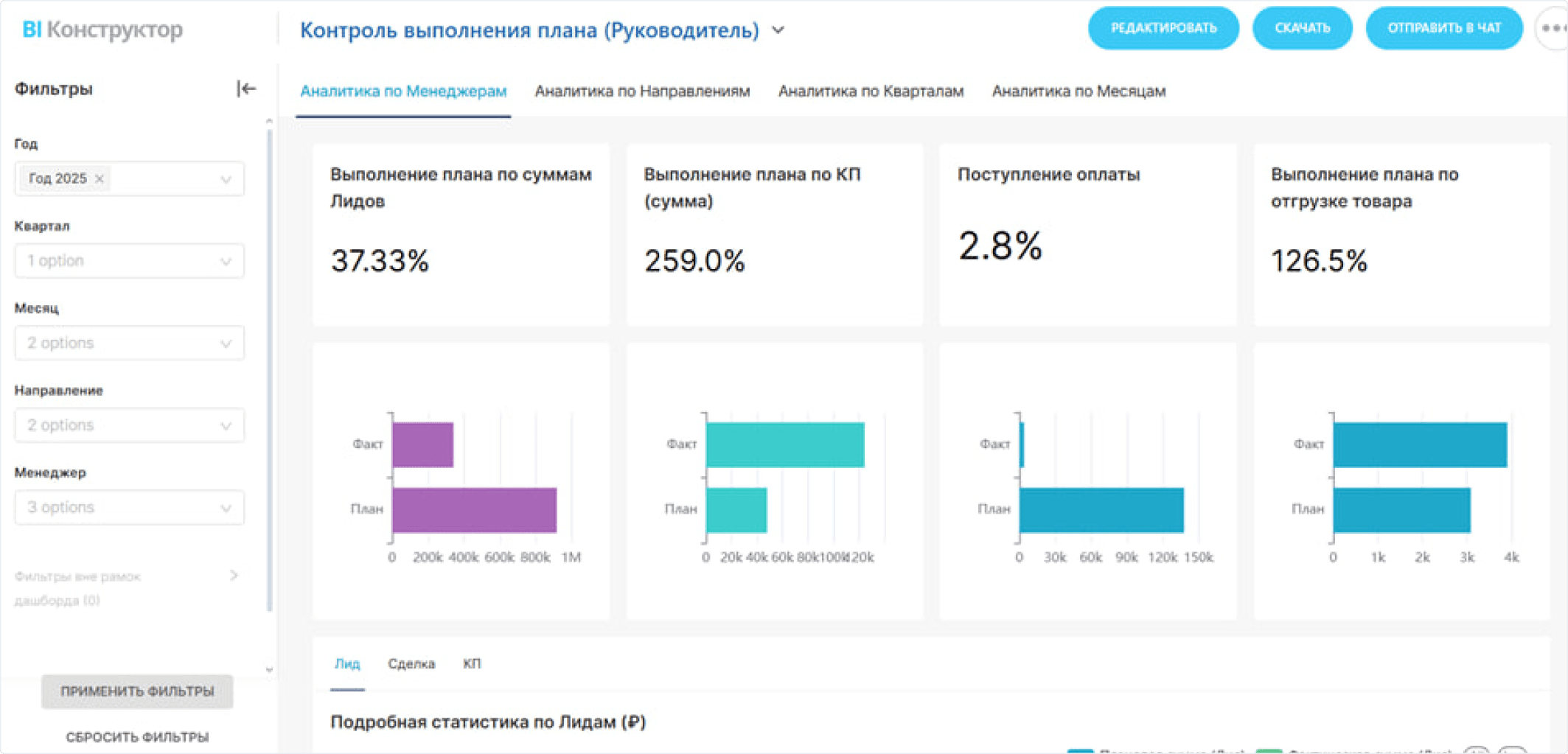Switch to Аналитика по Направлениям tab
This screenshot has width=1568, height=754.
pos(642,91)
